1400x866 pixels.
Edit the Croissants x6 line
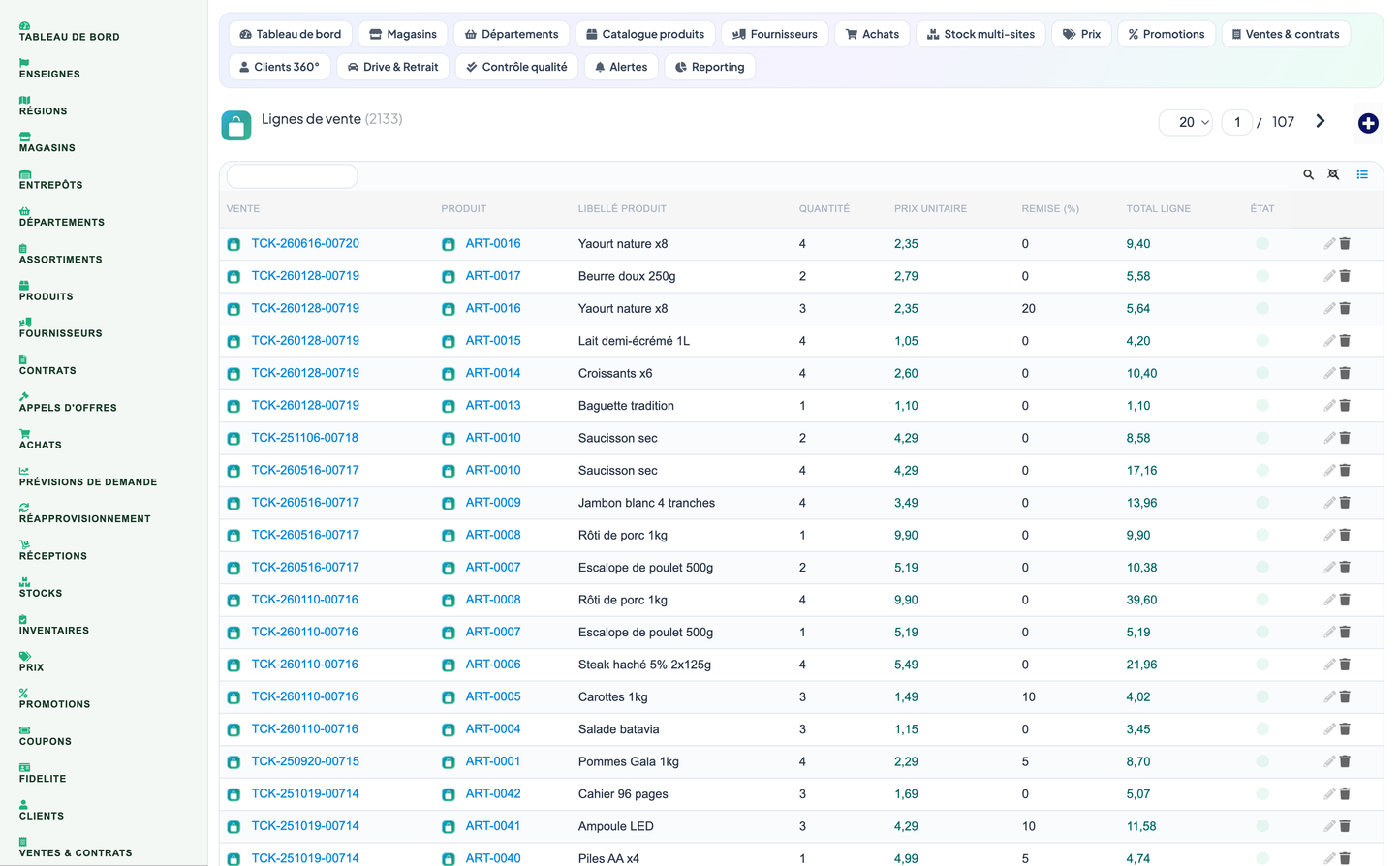(x=1329, y=373)
